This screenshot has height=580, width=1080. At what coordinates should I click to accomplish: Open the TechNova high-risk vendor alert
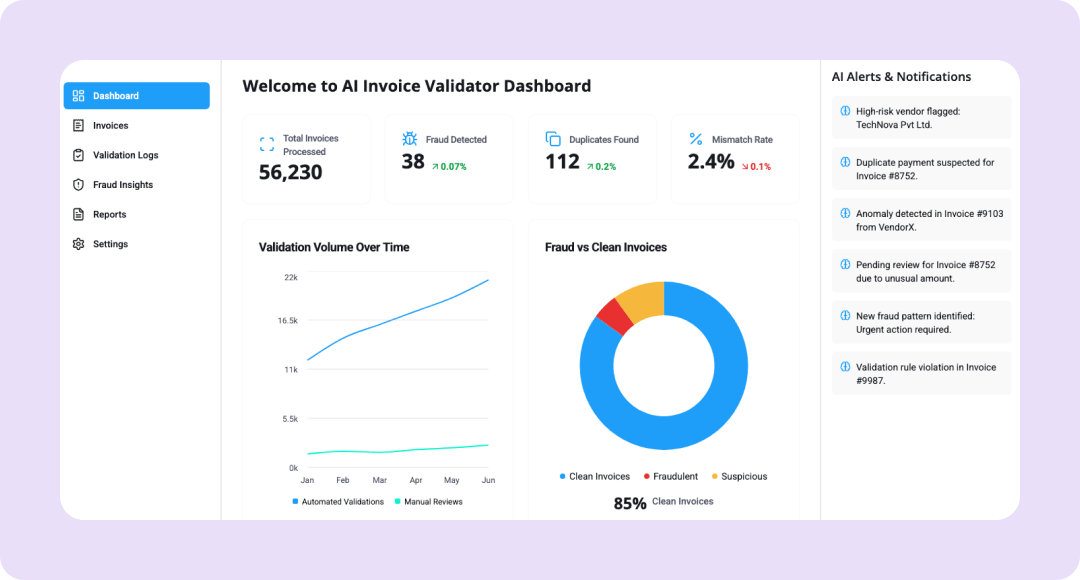click(921, 117)
